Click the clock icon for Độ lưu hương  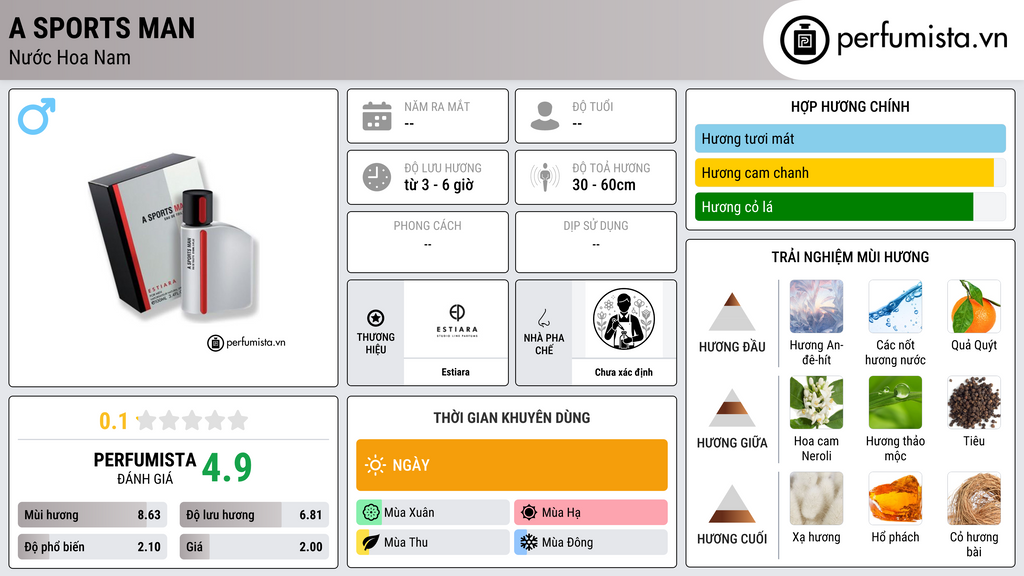pyautogui.click(x=377, y=177)
